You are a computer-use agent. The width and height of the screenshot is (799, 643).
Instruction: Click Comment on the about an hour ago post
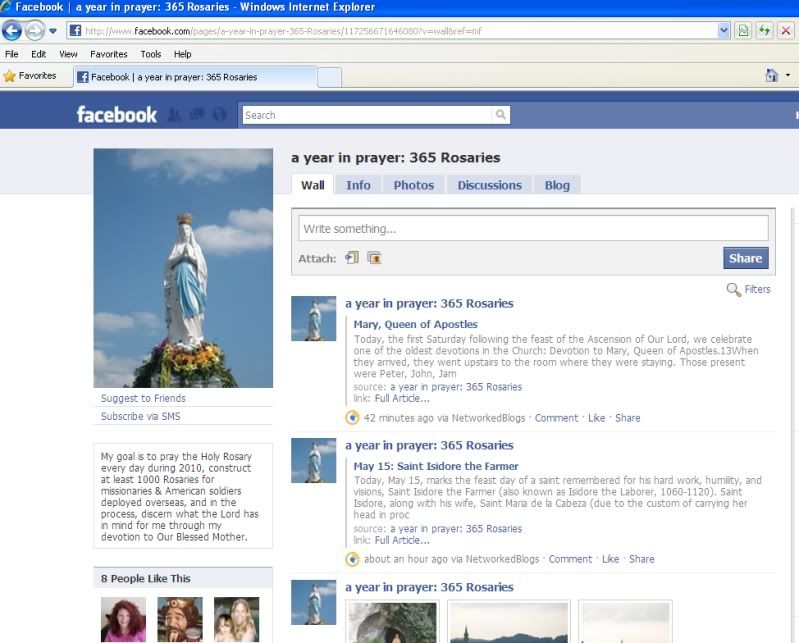[570, 559]
